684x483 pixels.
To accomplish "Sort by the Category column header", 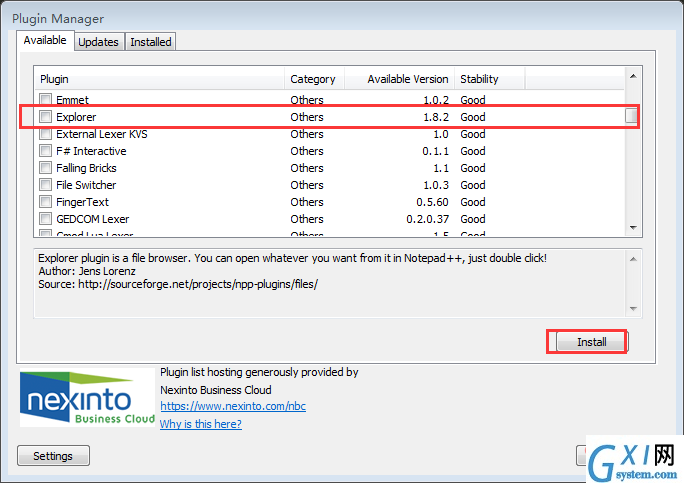I will [315, 79].
